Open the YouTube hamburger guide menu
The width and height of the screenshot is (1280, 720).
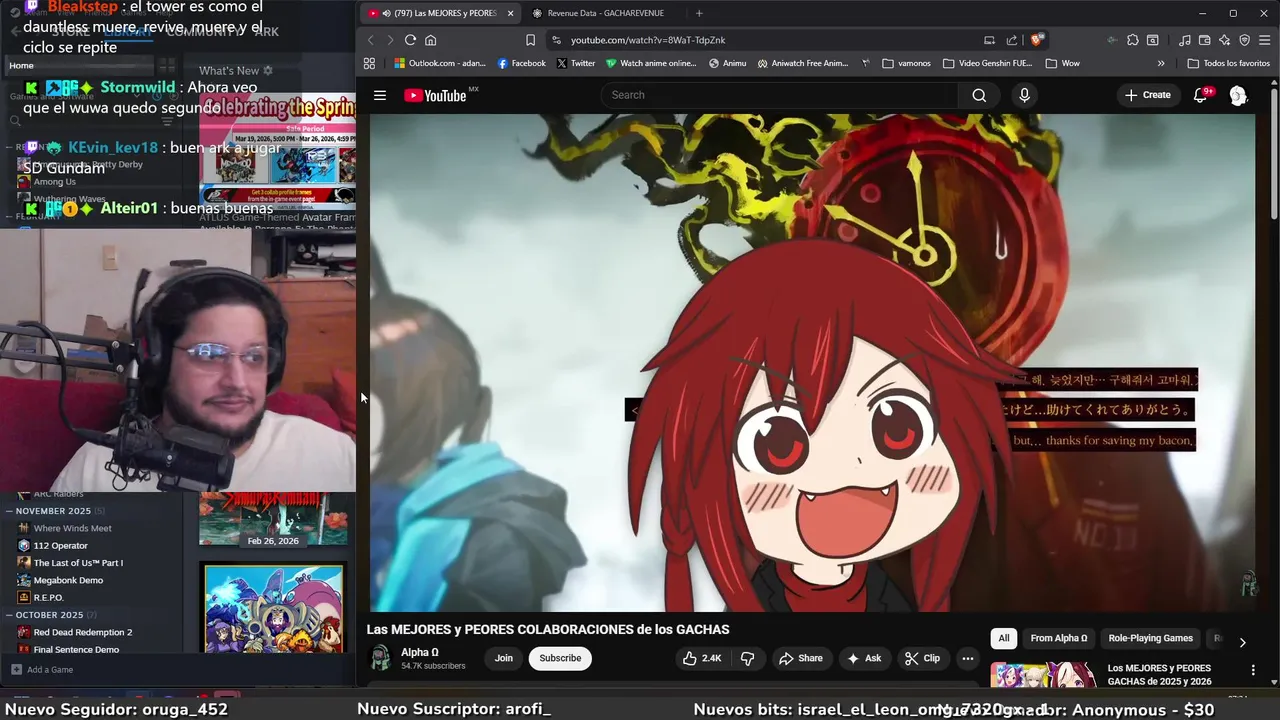380,95
